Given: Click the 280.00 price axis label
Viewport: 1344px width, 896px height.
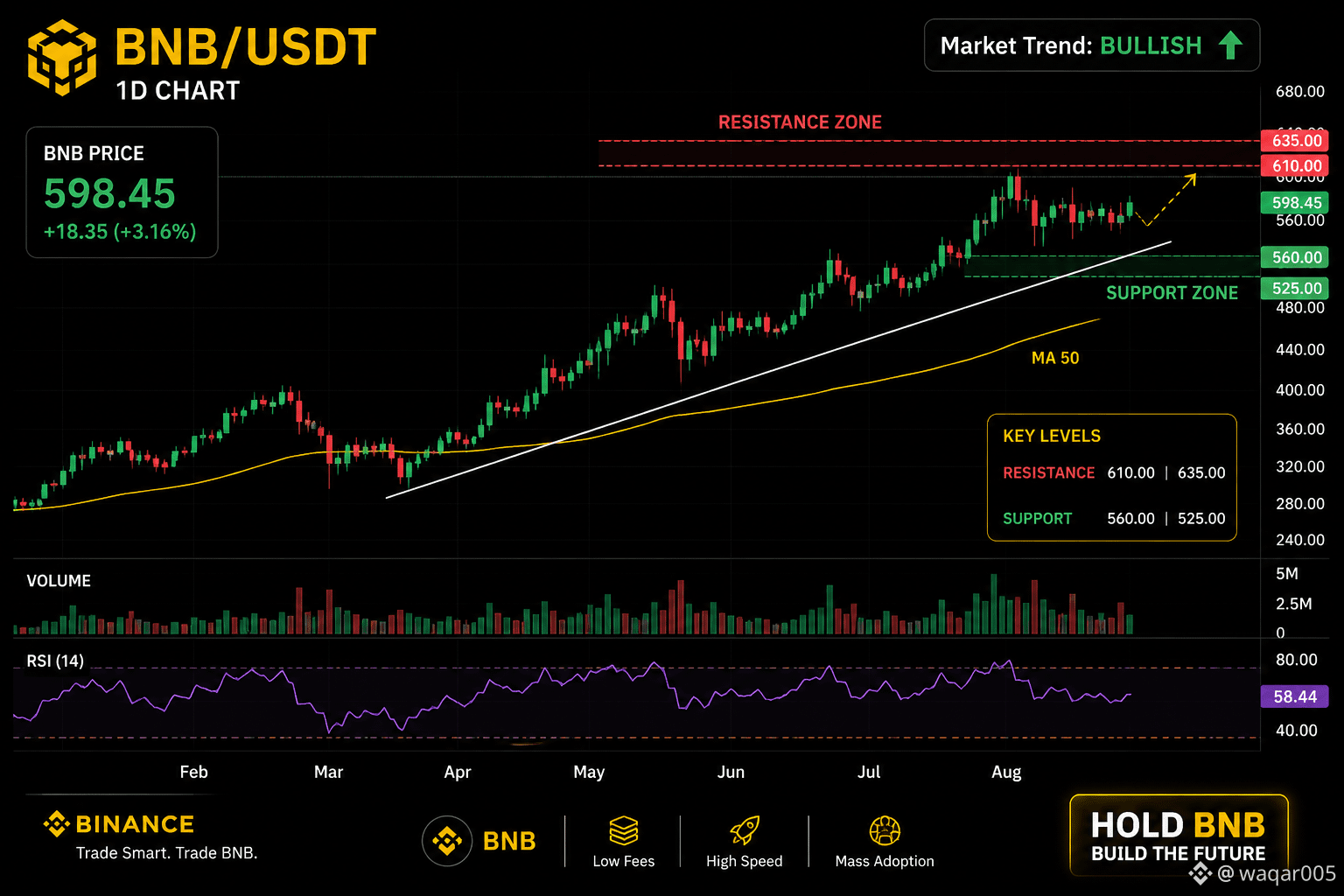Looking at the screenshot, I should (1300, 503).
